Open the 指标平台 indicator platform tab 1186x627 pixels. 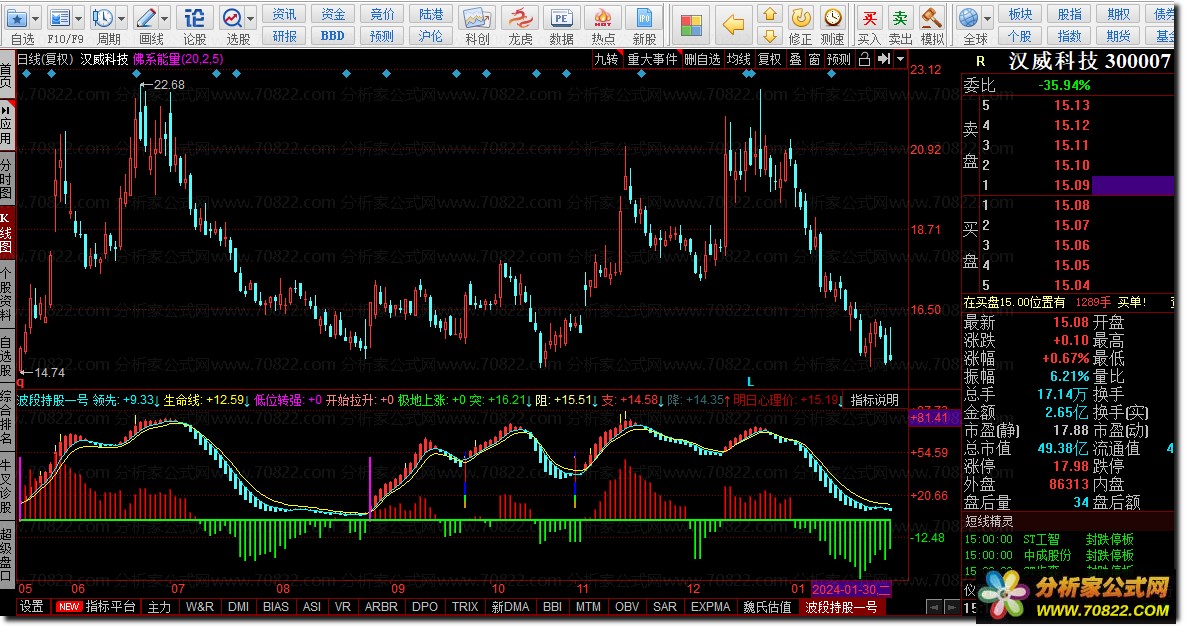coord(110,607)
